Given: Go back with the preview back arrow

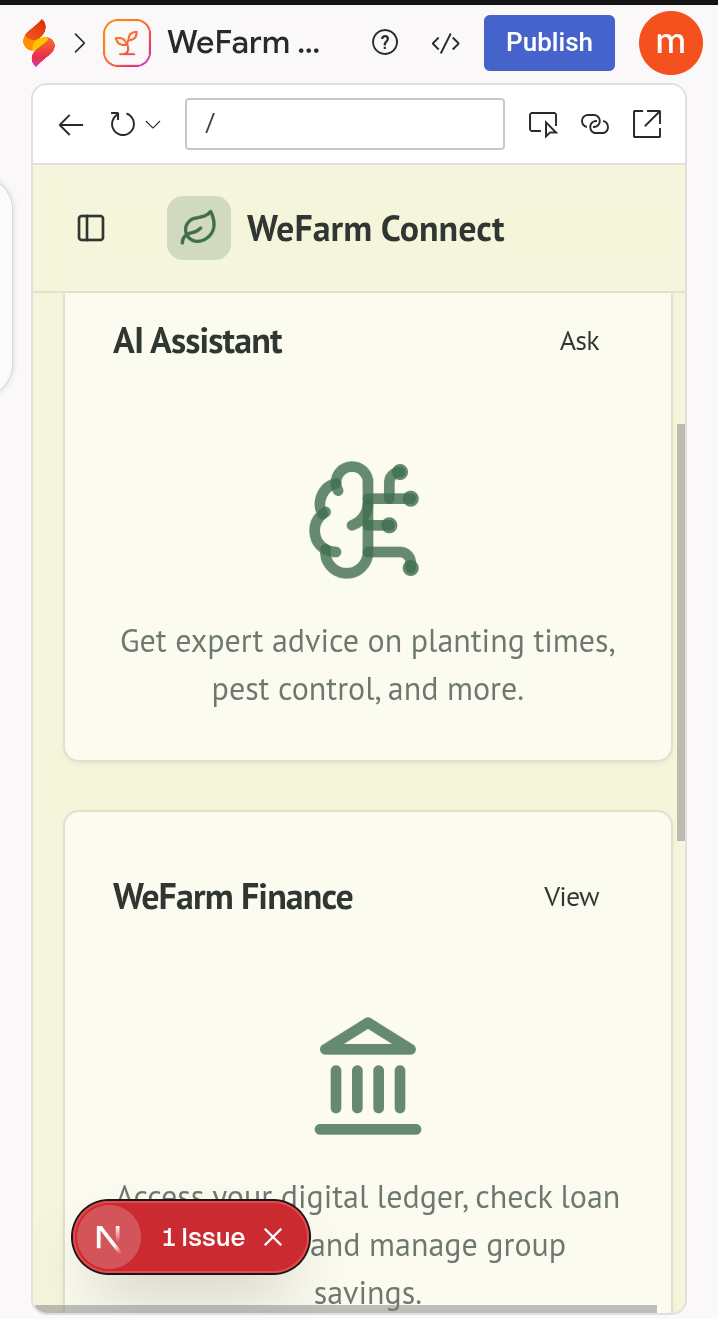Looking at the screenshot, I should point(70,125).
